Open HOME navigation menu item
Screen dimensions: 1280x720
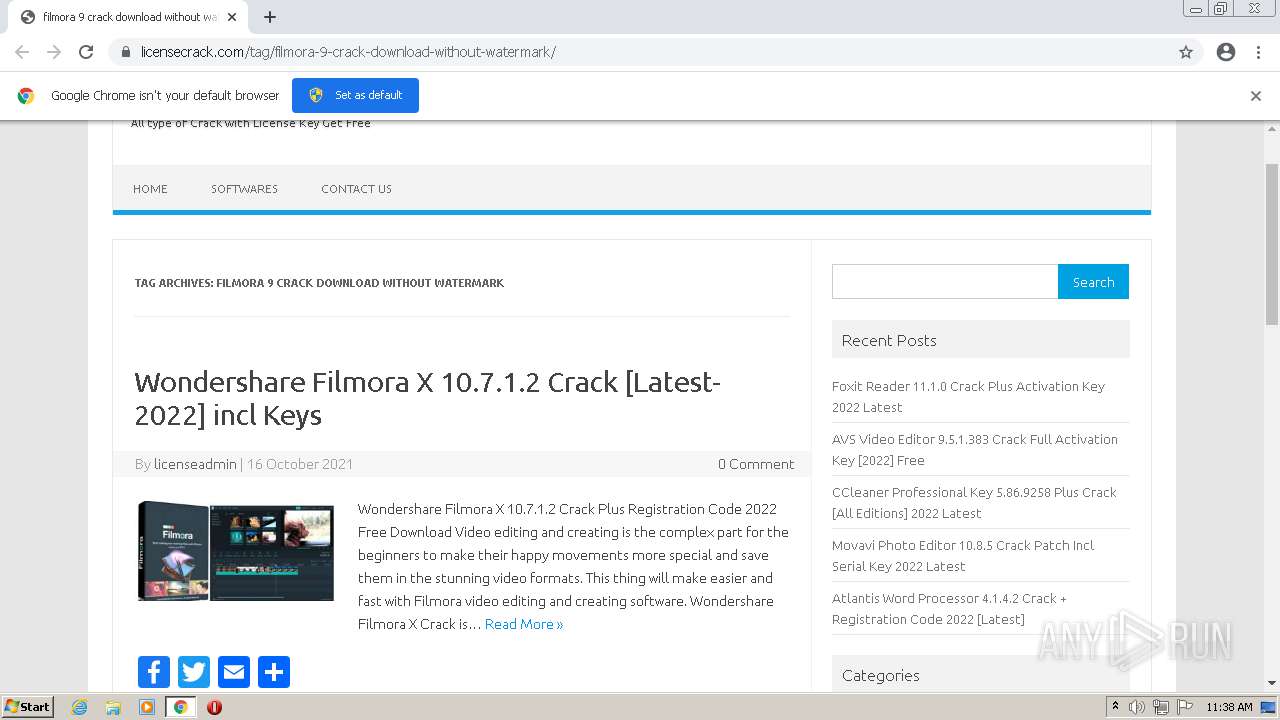click(150, 189)
